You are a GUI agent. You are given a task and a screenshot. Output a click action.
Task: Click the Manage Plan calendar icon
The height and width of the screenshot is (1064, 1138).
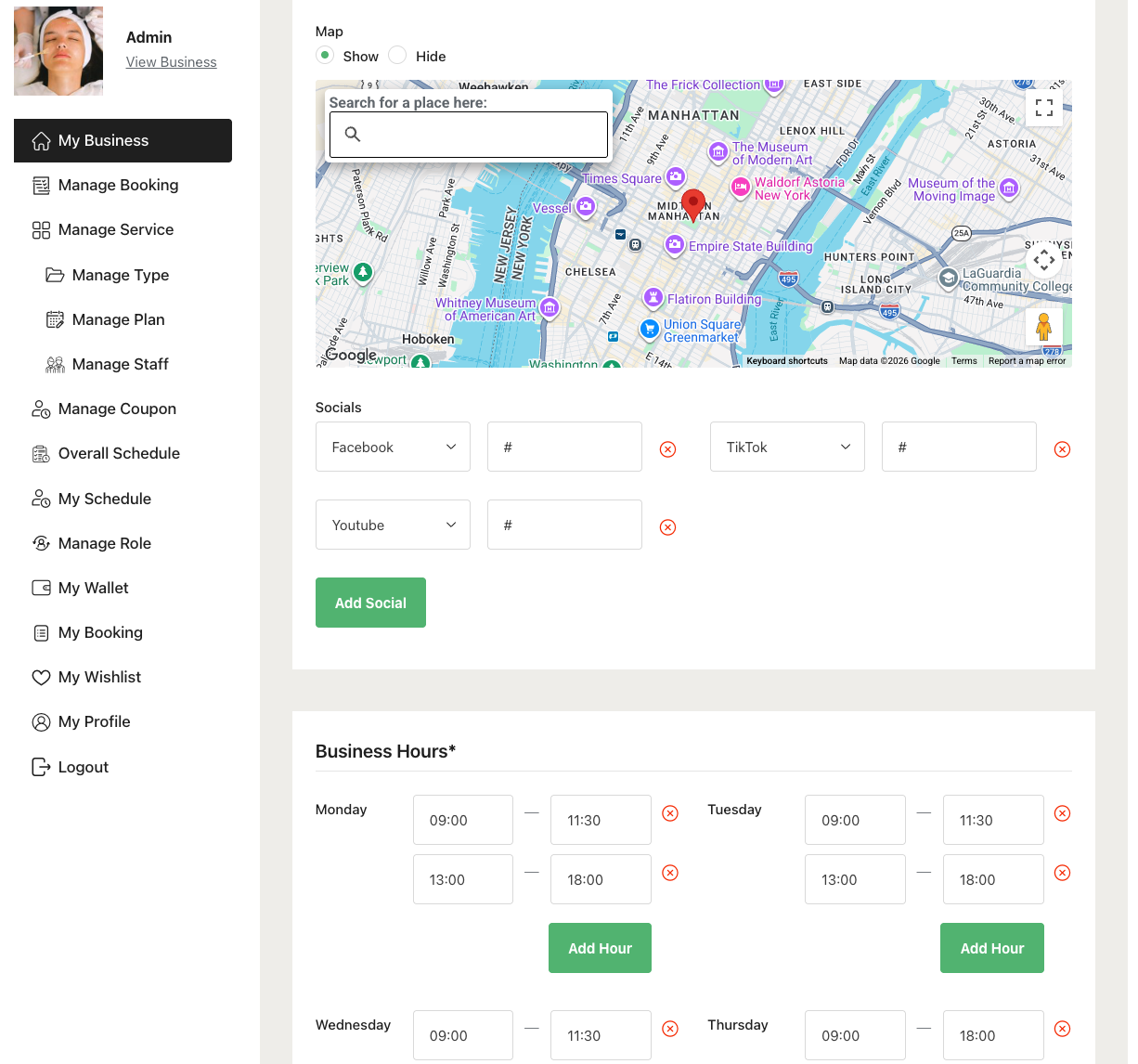pos(55,319)
